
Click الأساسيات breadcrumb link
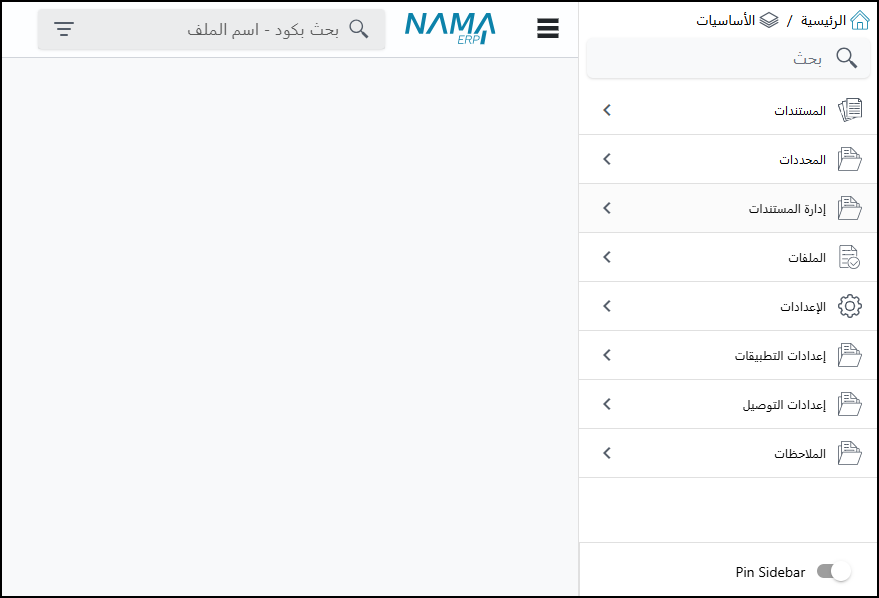(726, 20)
